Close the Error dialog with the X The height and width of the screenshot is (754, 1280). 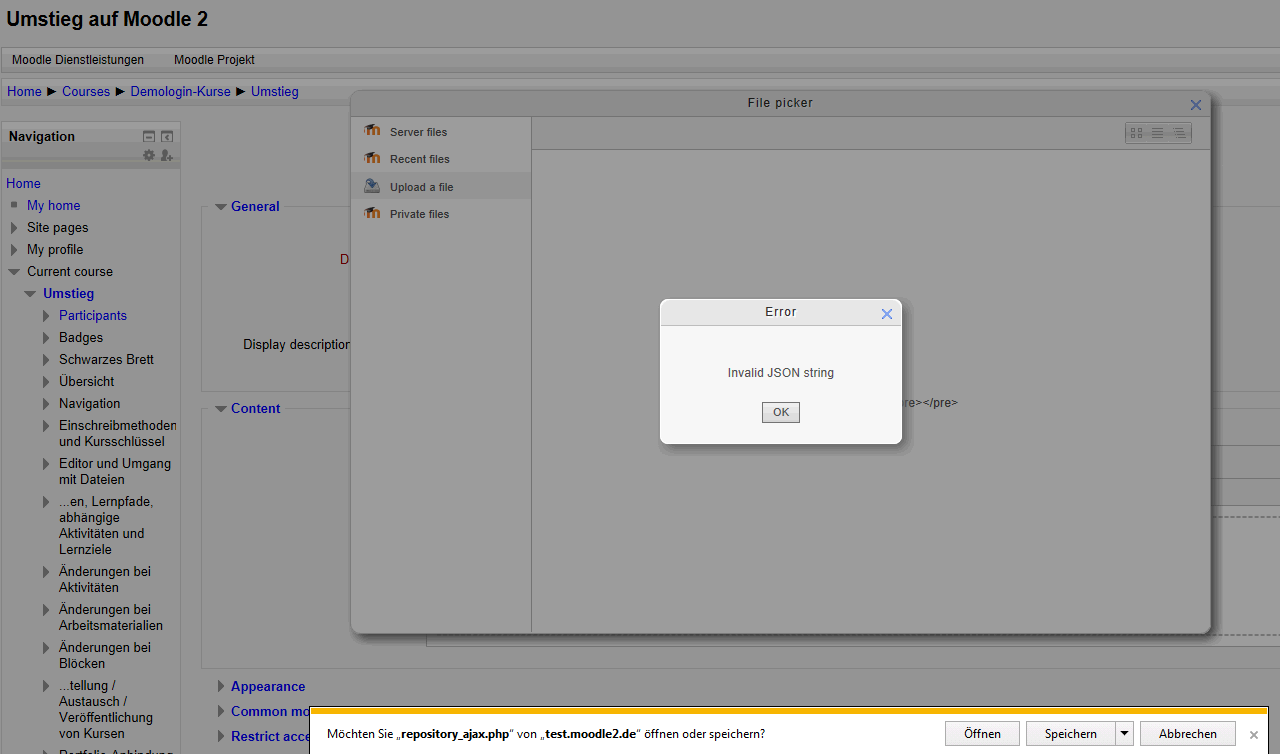886,313
